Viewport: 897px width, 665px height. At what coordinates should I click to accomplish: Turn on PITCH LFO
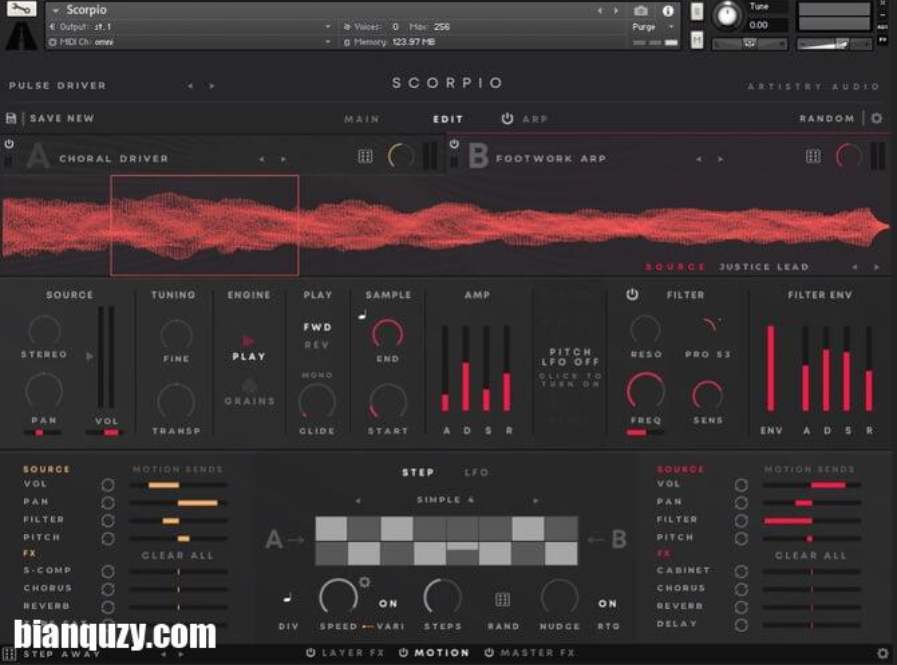[570, 367]
